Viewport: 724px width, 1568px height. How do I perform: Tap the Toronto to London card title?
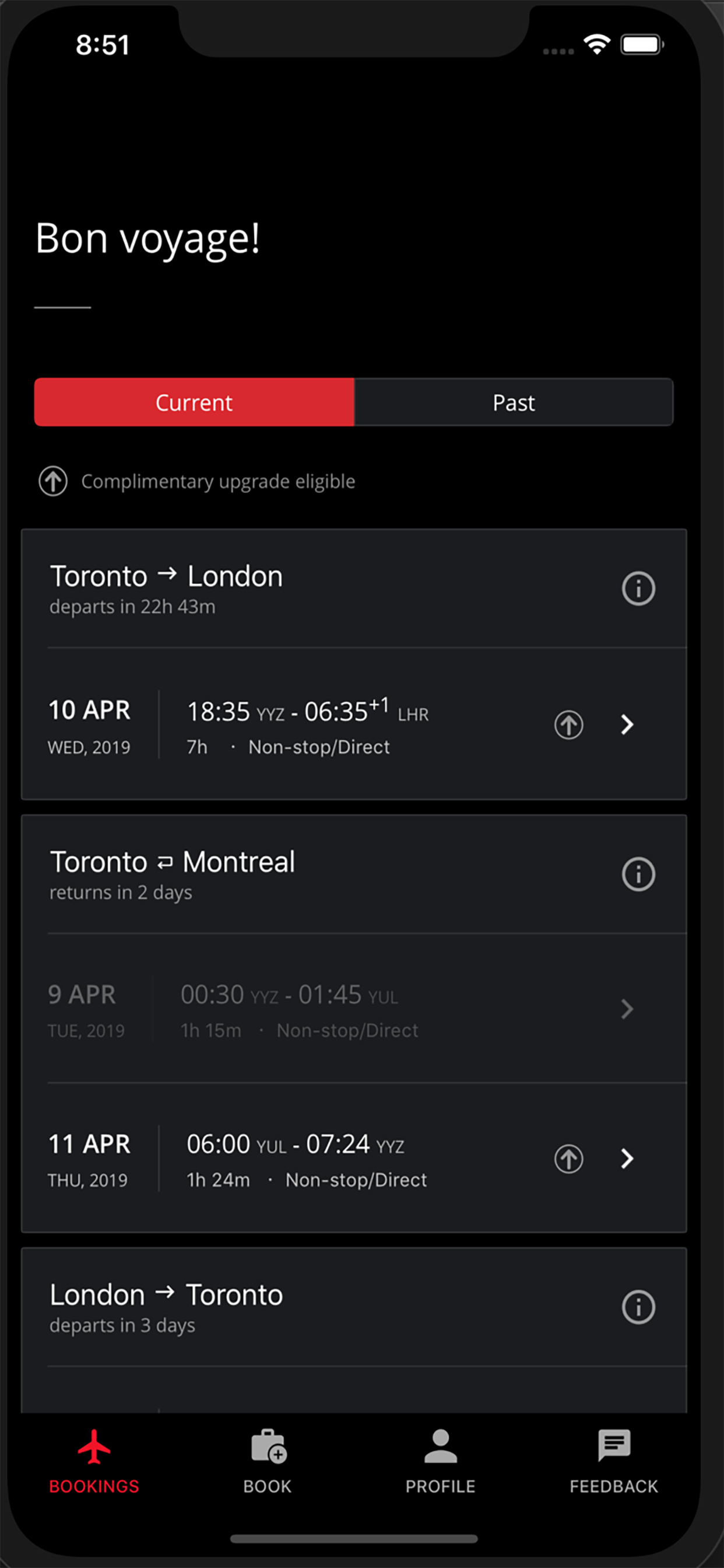166,576
